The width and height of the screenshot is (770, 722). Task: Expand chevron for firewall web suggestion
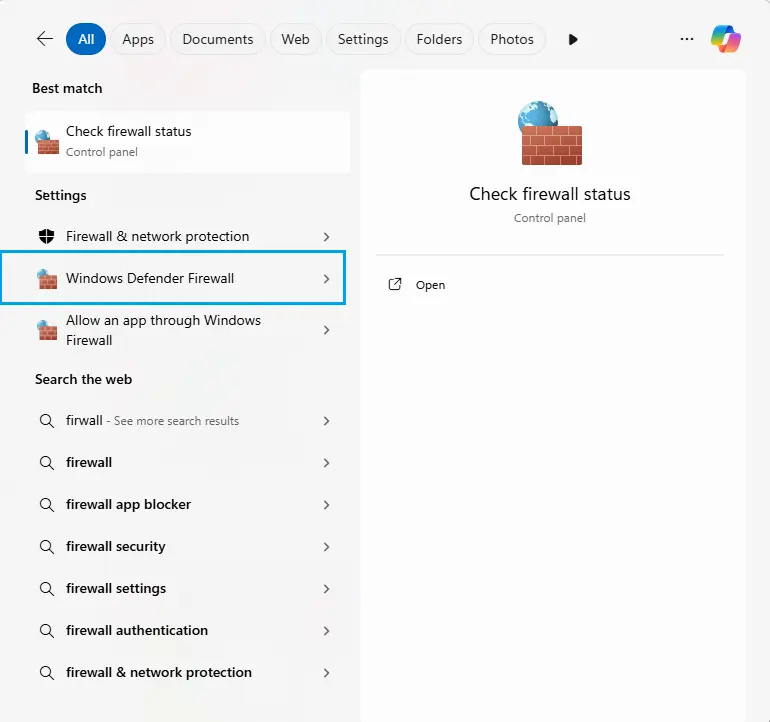(x=326, y=463)
